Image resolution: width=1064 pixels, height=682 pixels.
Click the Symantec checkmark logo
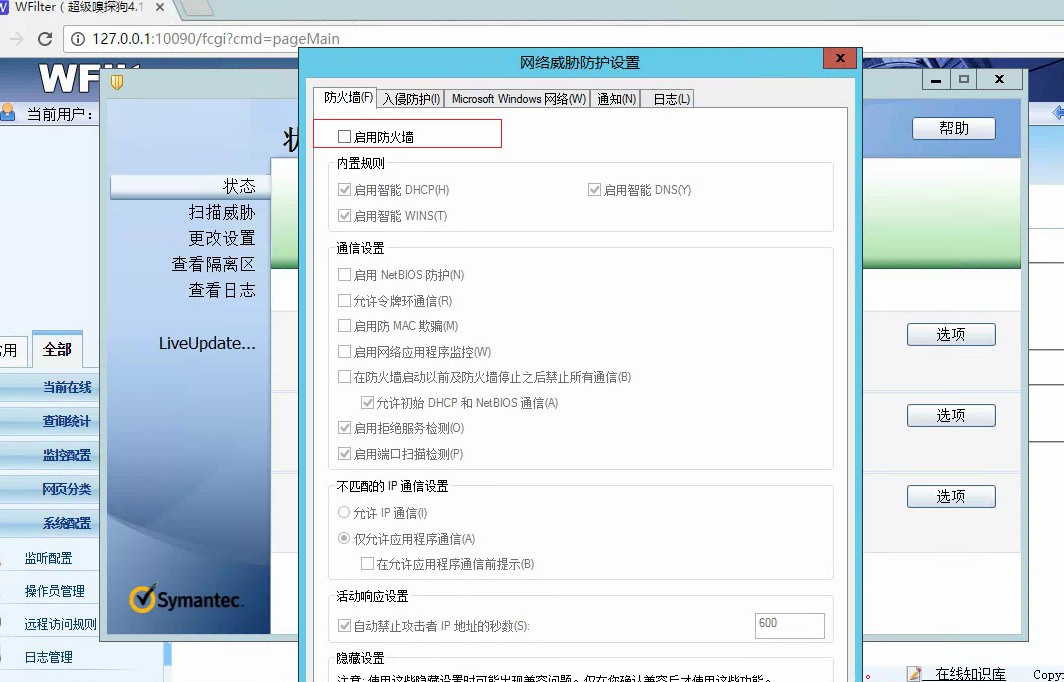point(143,599)
